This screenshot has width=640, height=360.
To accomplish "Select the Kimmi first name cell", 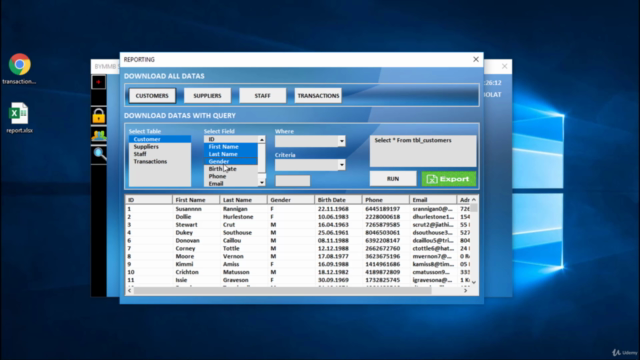I will pos(184,264).
